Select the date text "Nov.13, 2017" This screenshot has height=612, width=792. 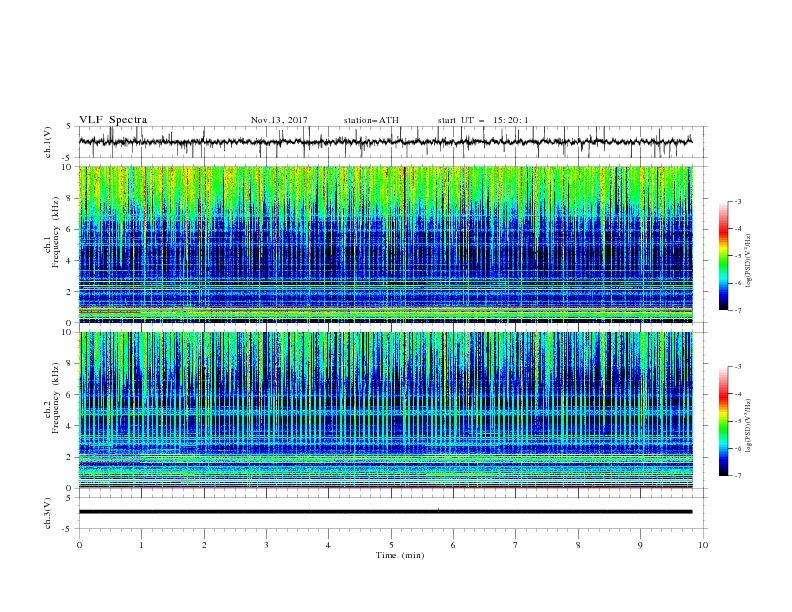point(279,120)
